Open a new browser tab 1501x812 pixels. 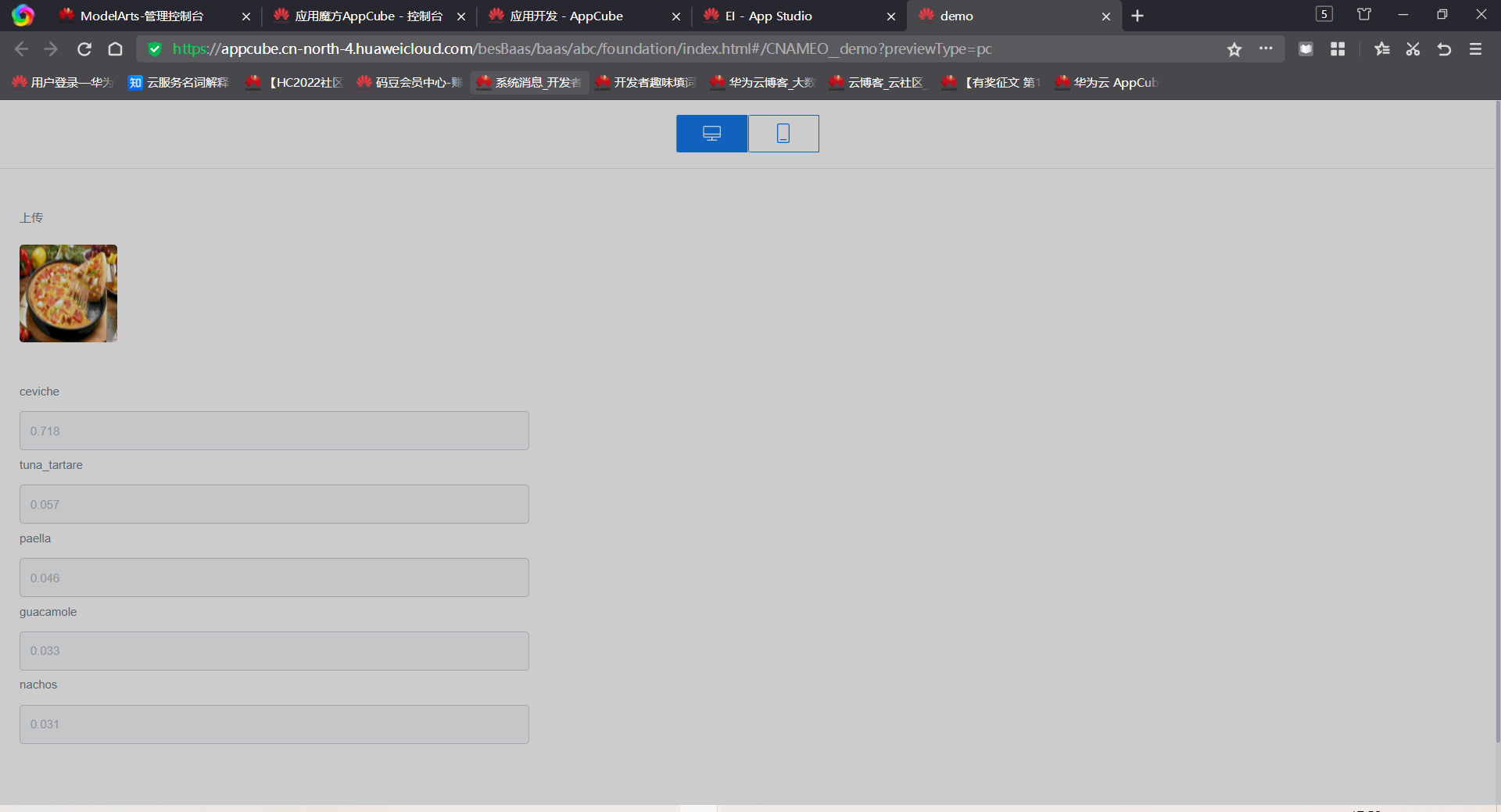pos(1137,16)
